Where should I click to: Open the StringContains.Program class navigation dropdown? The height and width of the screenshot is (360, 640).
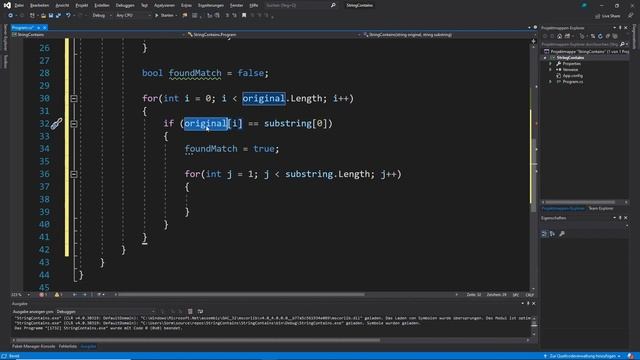coord(273,35)
